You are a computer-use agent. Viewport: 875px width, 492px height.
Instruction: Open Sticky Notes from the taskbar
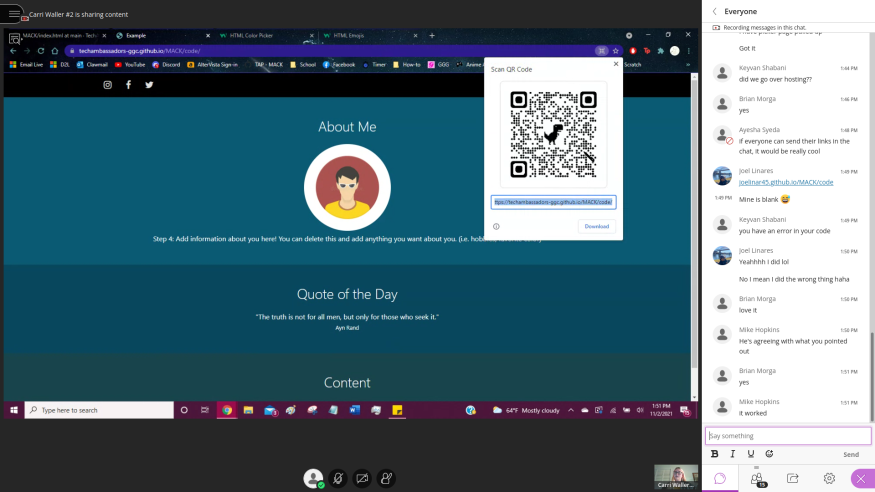[x=397, y=410]
